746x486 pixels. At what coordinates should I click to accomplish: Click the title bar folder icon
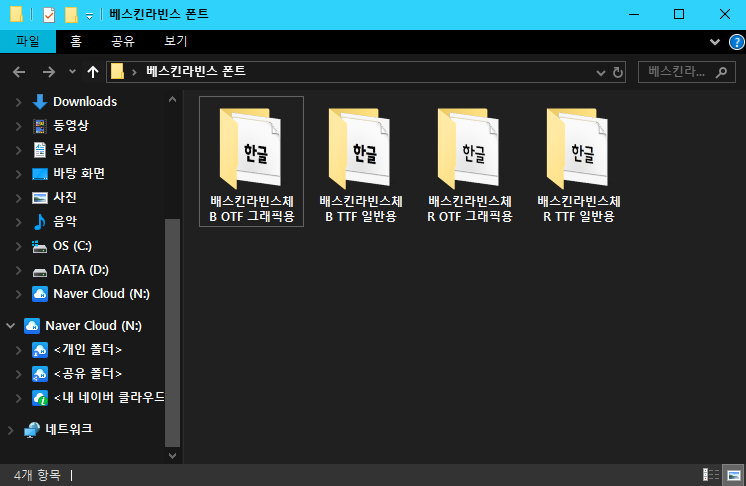[16, 14]
